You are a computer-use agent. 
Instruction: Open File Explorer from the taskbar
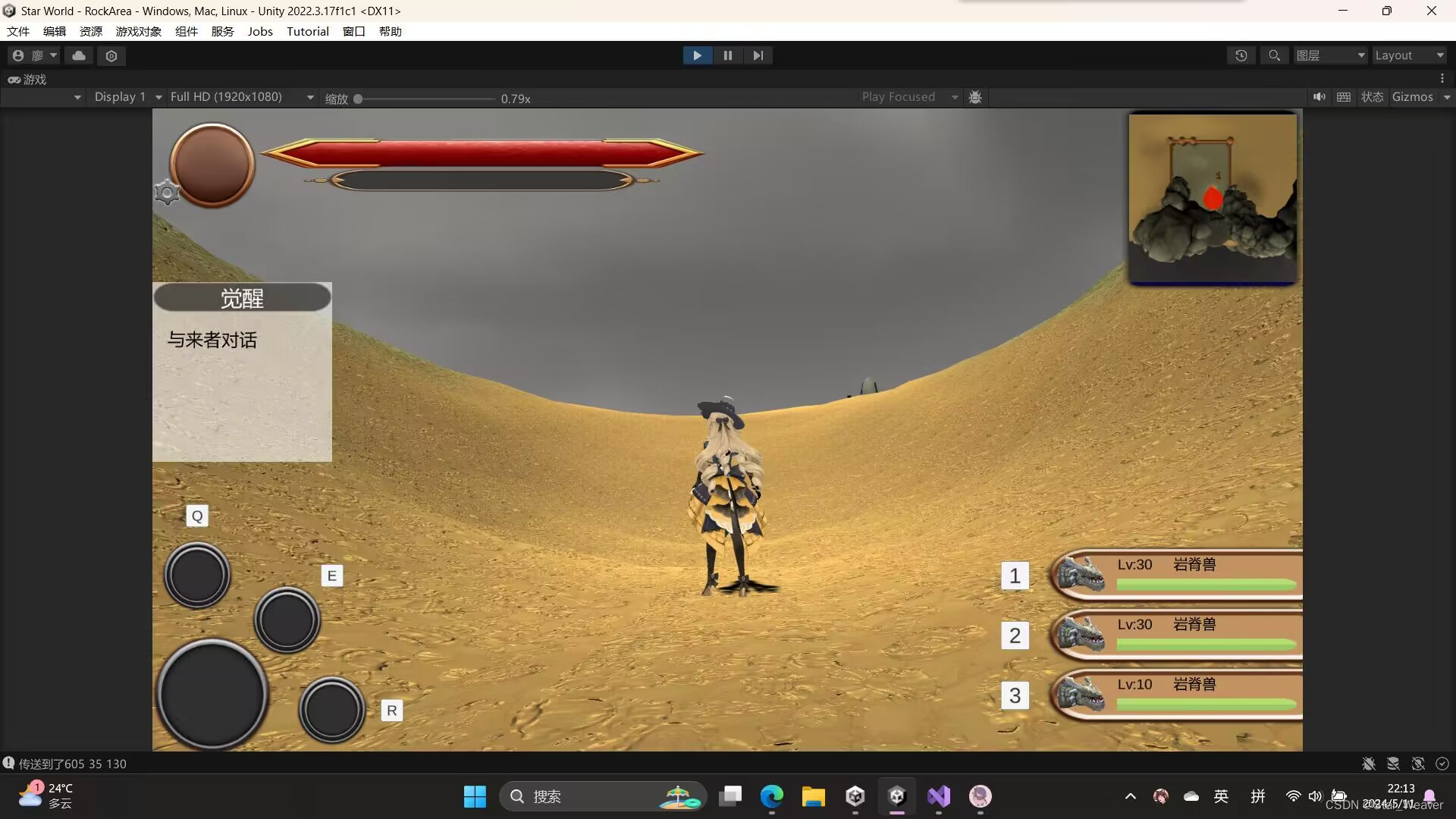(814, 796)
